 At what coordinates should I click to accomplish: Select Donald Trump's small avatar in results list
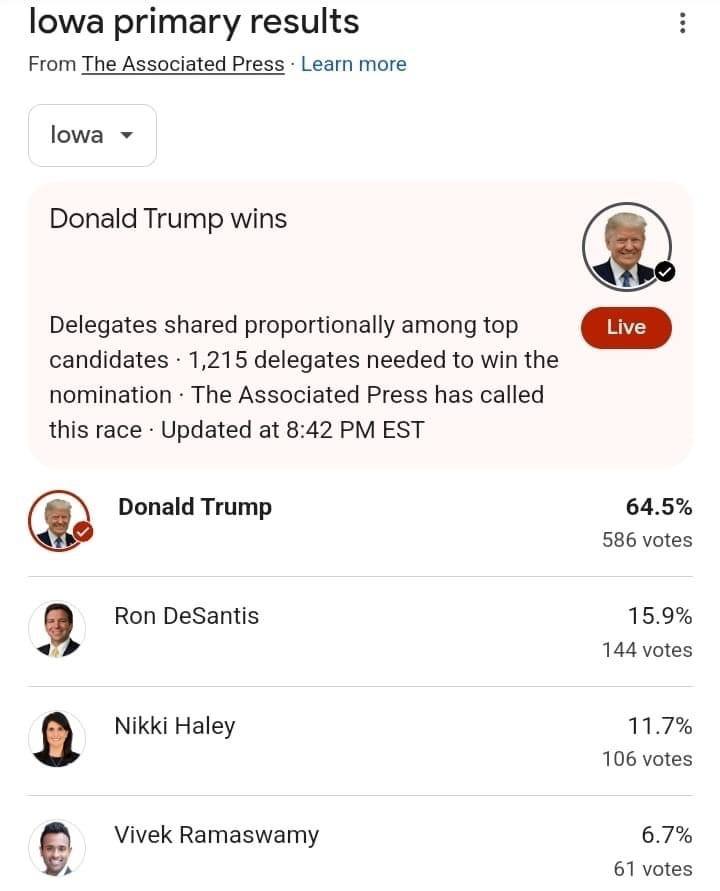(x=59, y=521)
